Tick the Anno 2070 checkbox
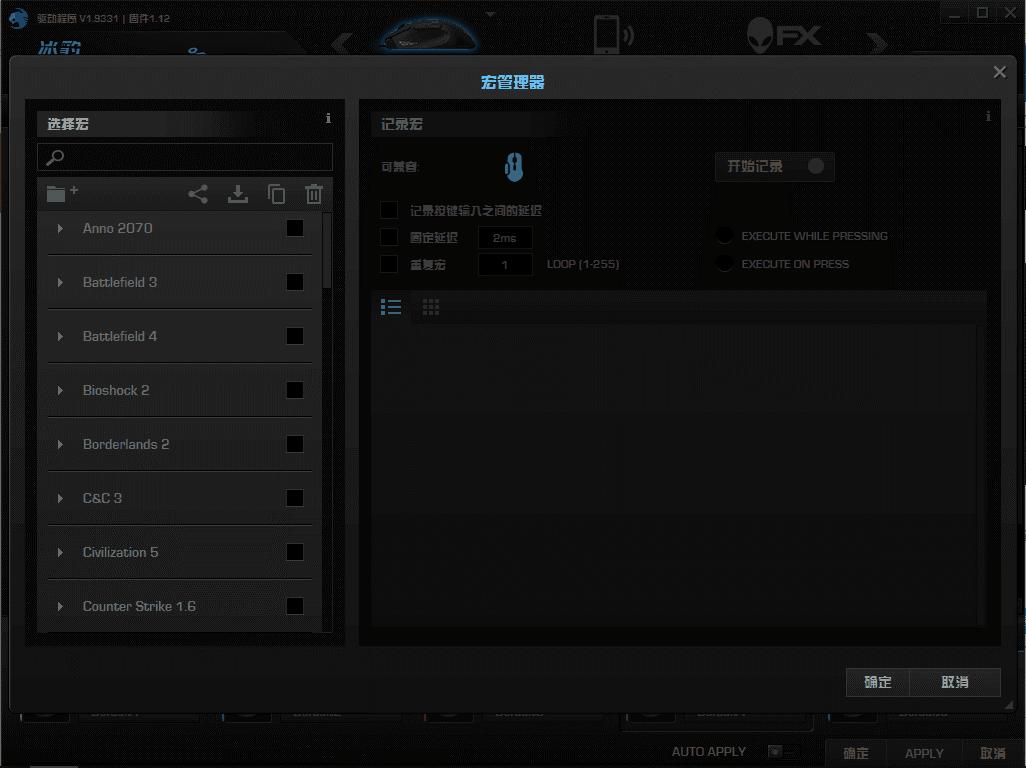 (295, 228)
